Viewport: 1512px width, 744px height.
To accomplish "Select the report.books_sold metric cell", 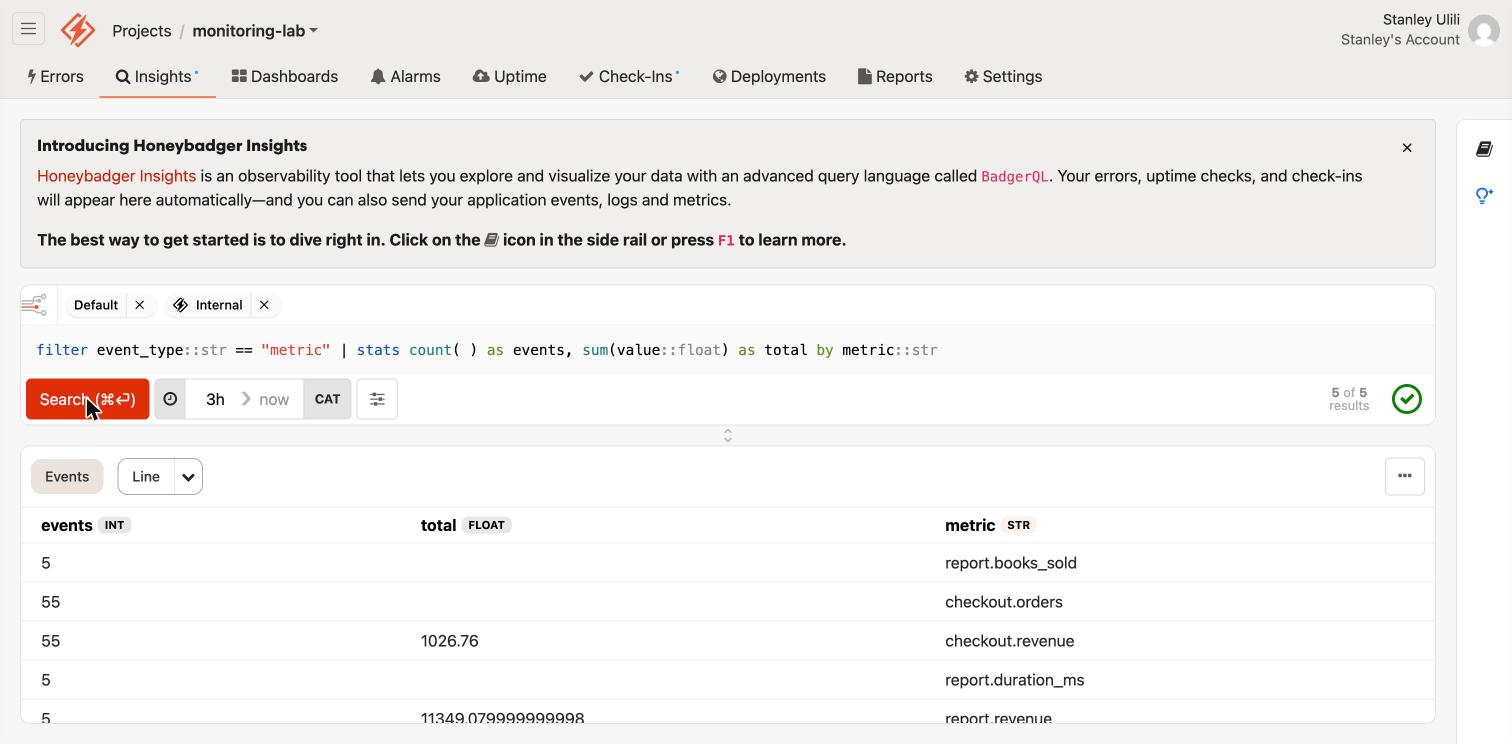I will [1011, 563].
